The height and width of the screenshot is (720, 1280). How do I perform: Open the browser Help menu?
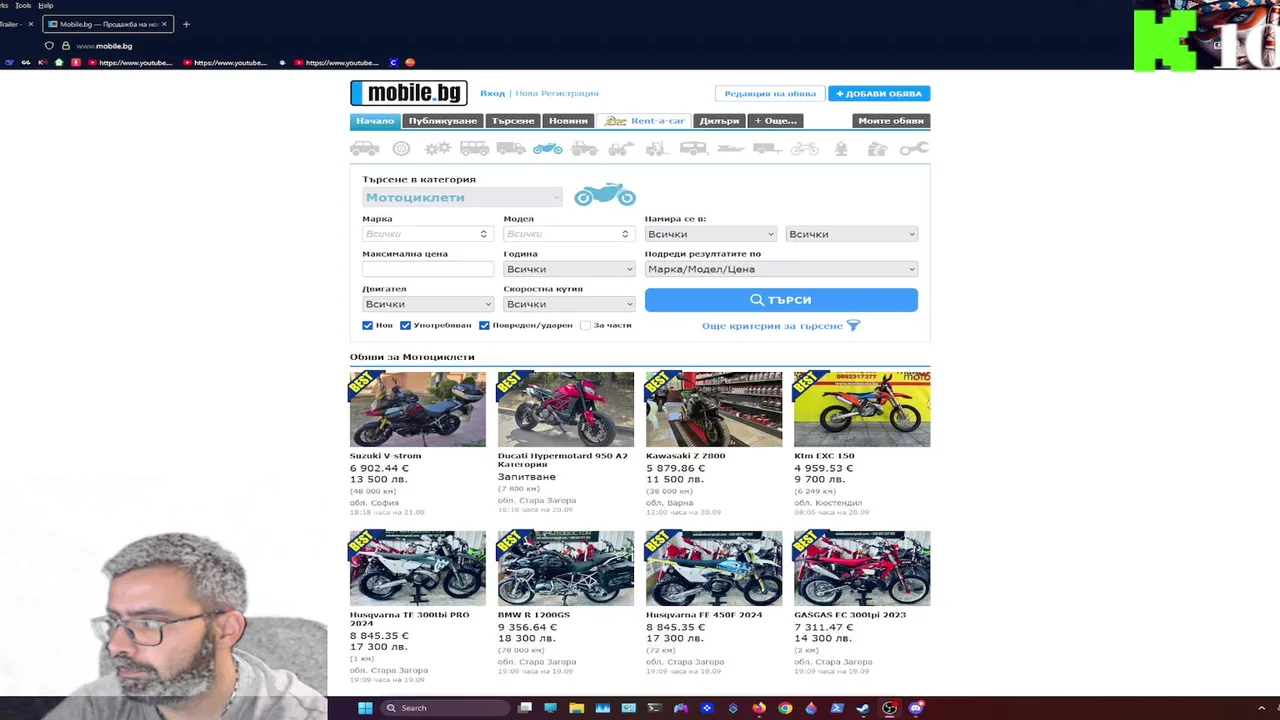click(46, 5)
